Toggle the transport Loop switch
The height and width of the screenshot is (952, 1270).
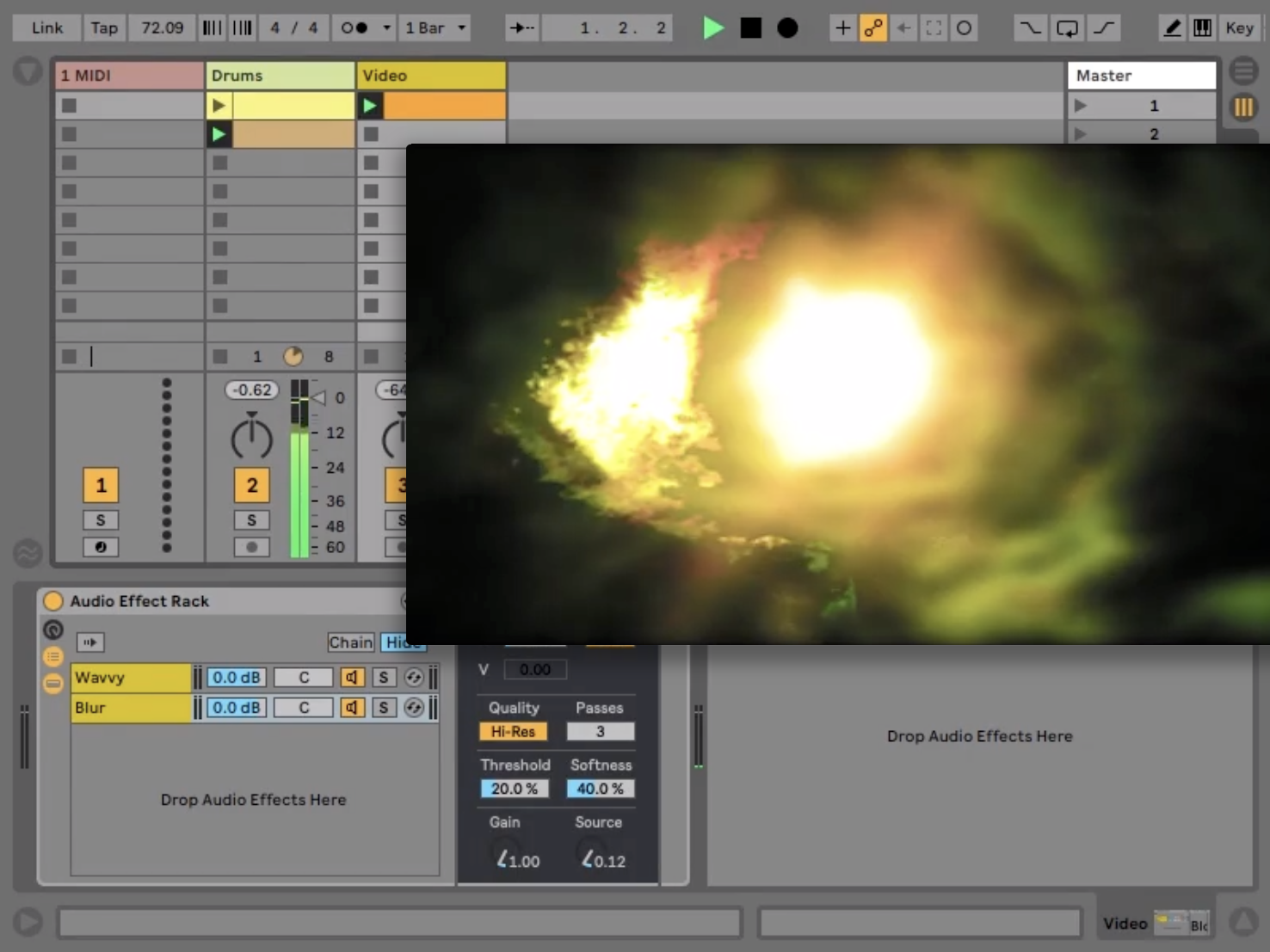tap(1067, 28)
